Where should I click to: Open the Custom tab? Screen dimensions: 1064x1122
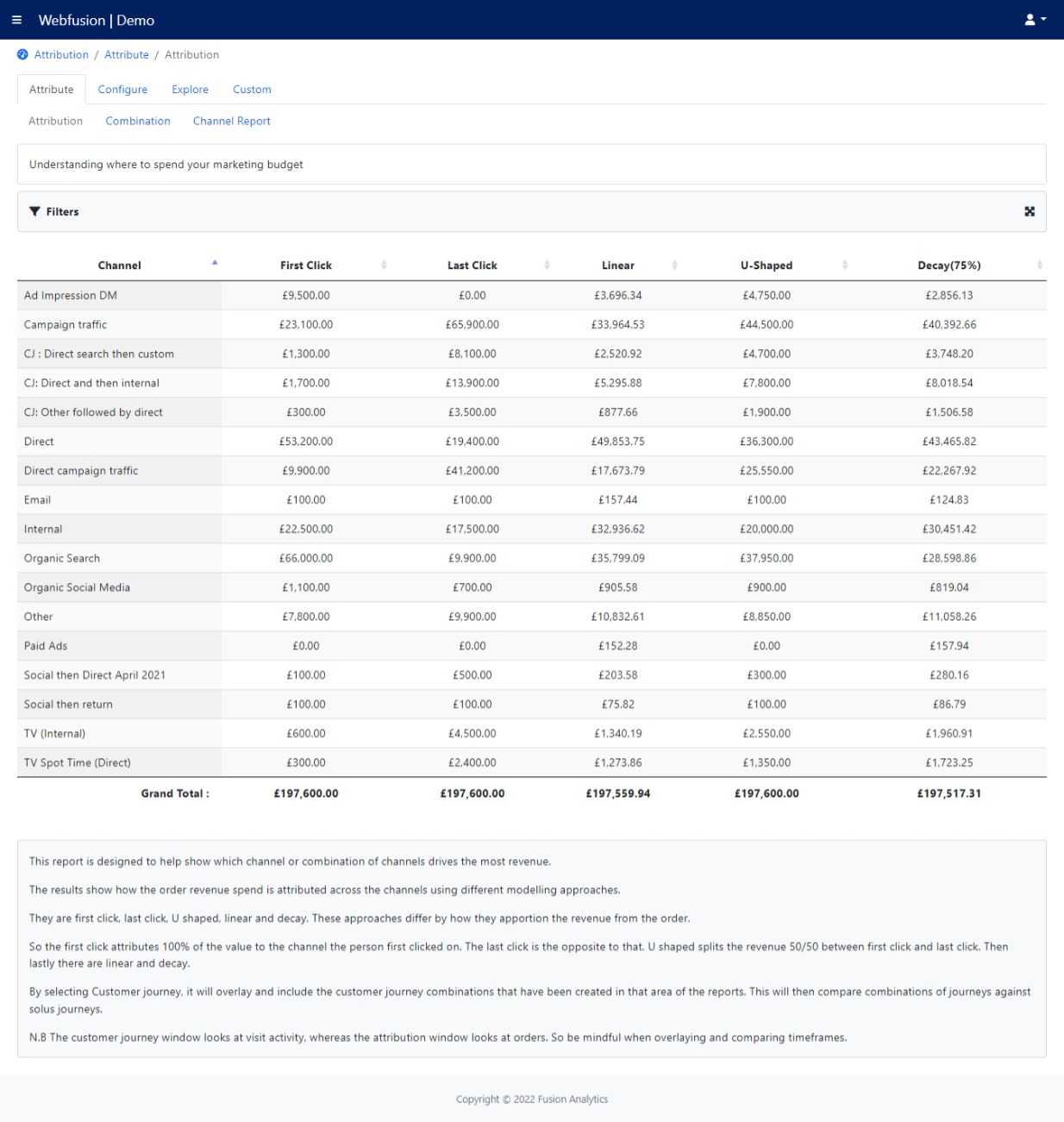252,90
